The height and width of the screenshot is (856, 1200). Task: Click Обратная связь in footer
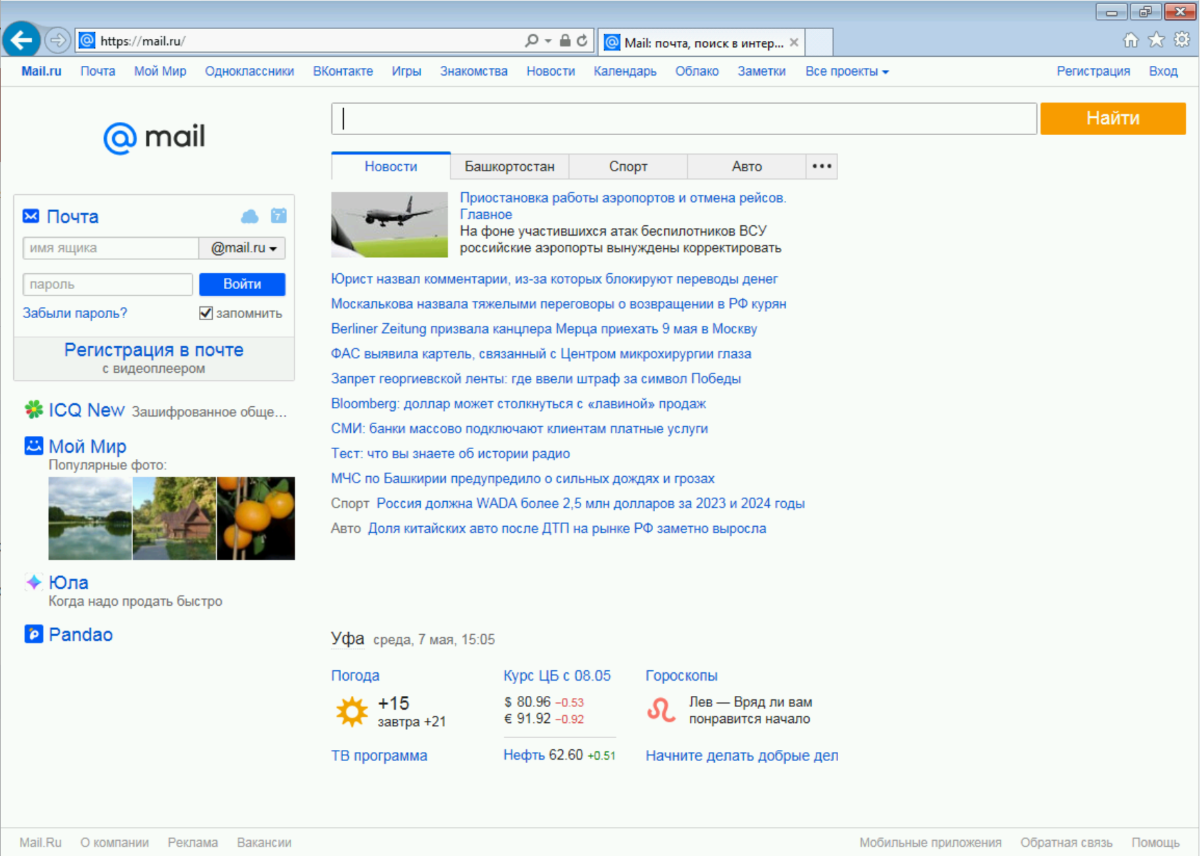click(x=1066, y=842)
